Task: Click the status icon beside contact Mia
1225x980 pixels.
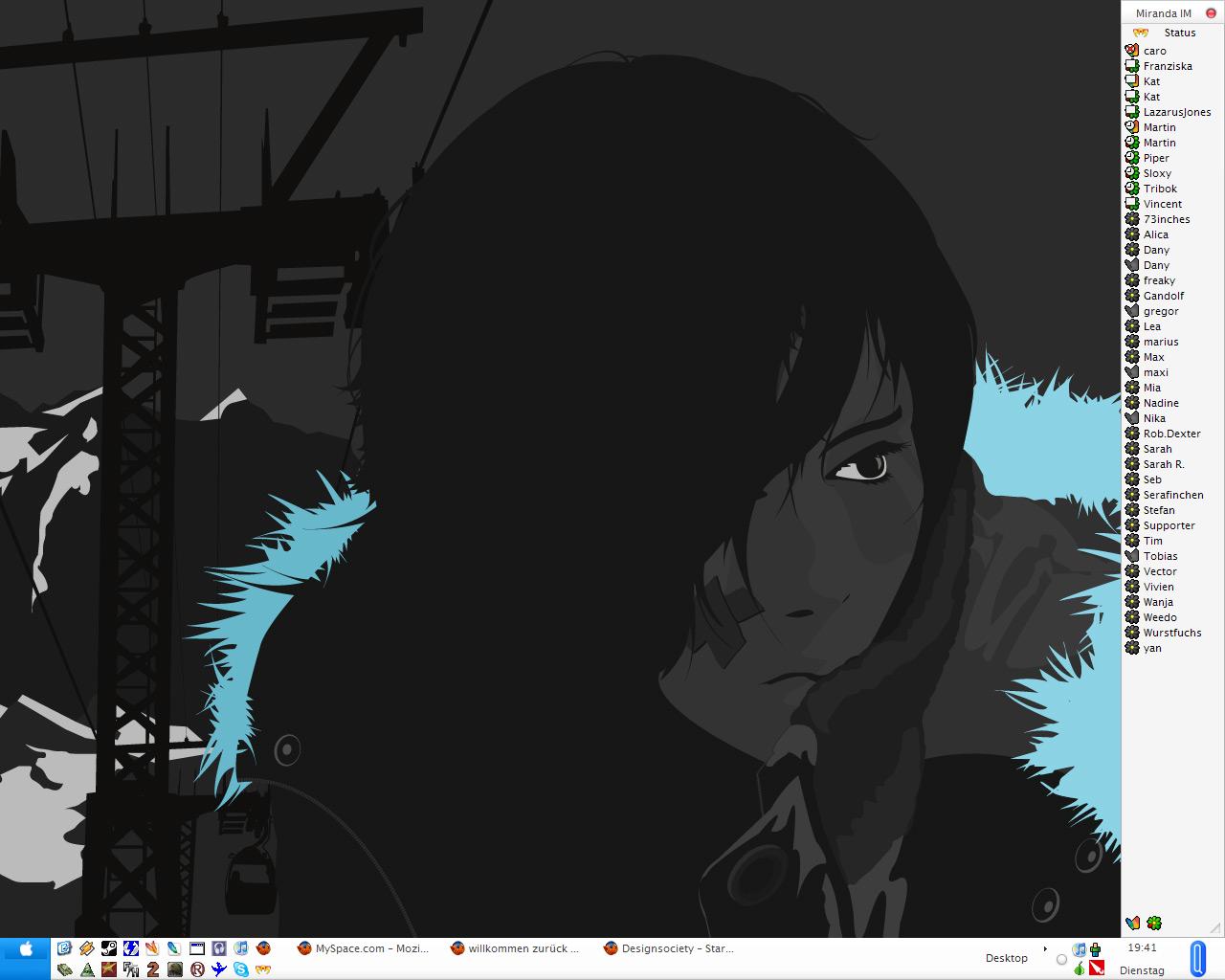Action: (x=1132, y=388)
